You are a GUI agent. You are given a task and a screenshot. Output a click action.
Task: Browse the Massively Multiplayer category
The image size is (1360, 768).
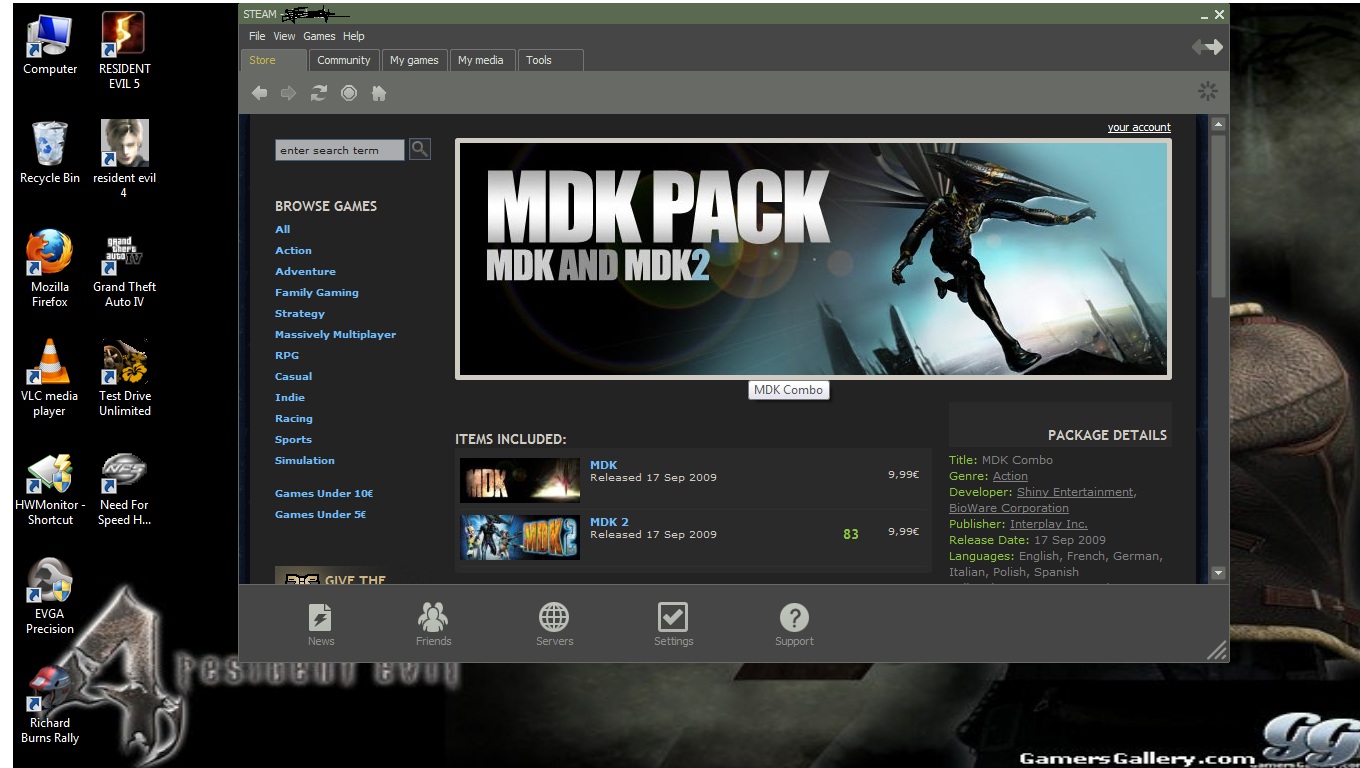pos(335,334)
